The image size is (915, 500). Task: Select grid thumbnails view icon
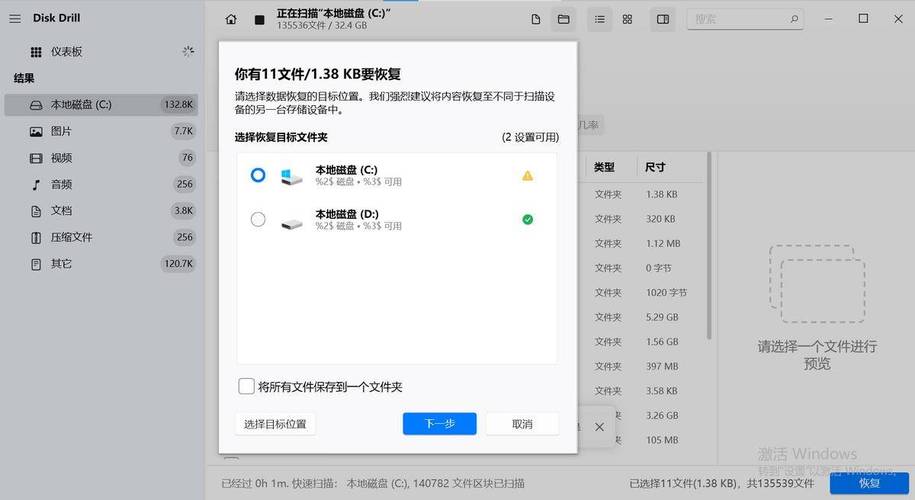pyautogui.click(x=627, y=19)
